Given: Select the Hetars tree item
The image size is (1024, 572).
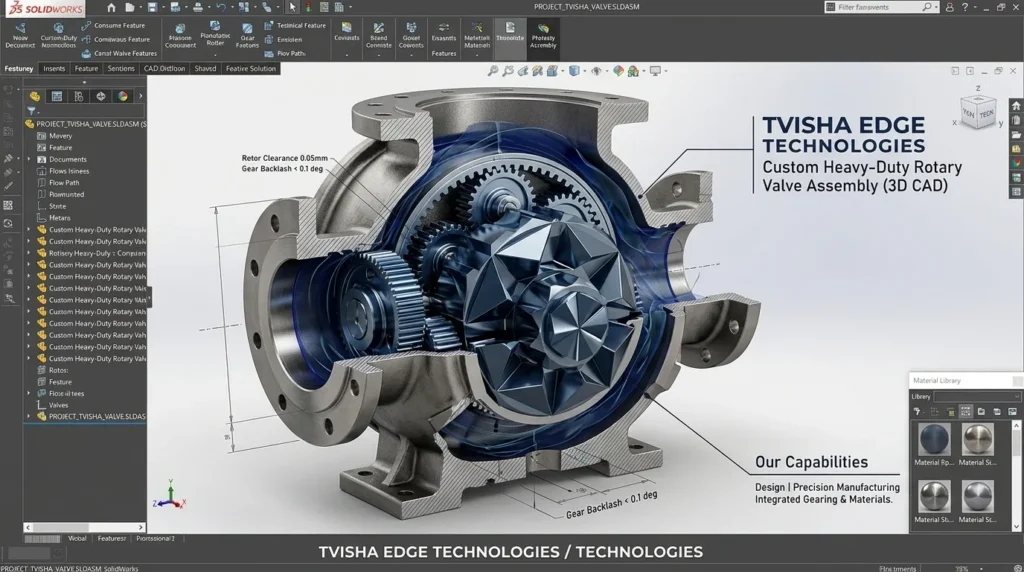Looking at the screenshot, I should pos(59,218).
